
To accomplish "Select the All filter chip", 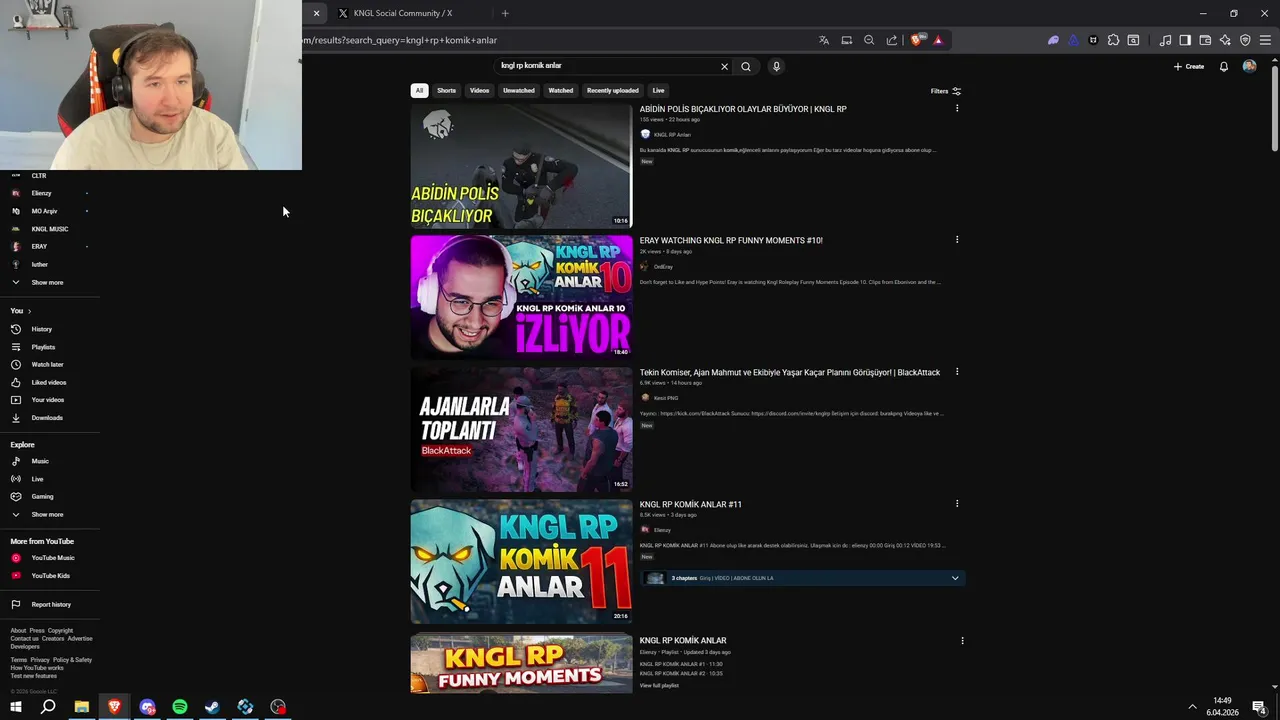I will tap(419, 90).
